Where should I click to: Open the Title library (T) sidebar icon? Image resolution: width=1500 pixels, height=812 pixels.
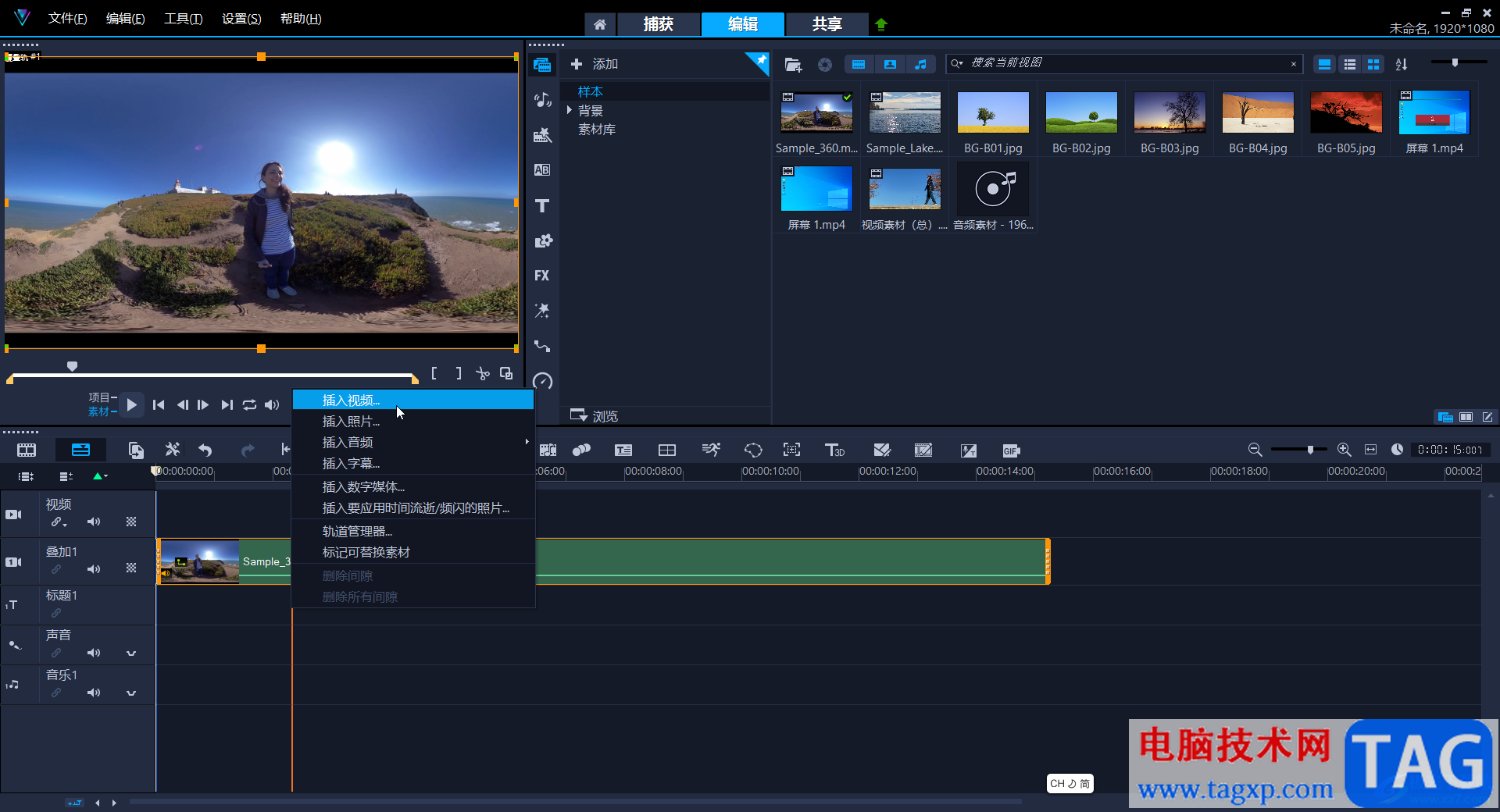[542, 205]
